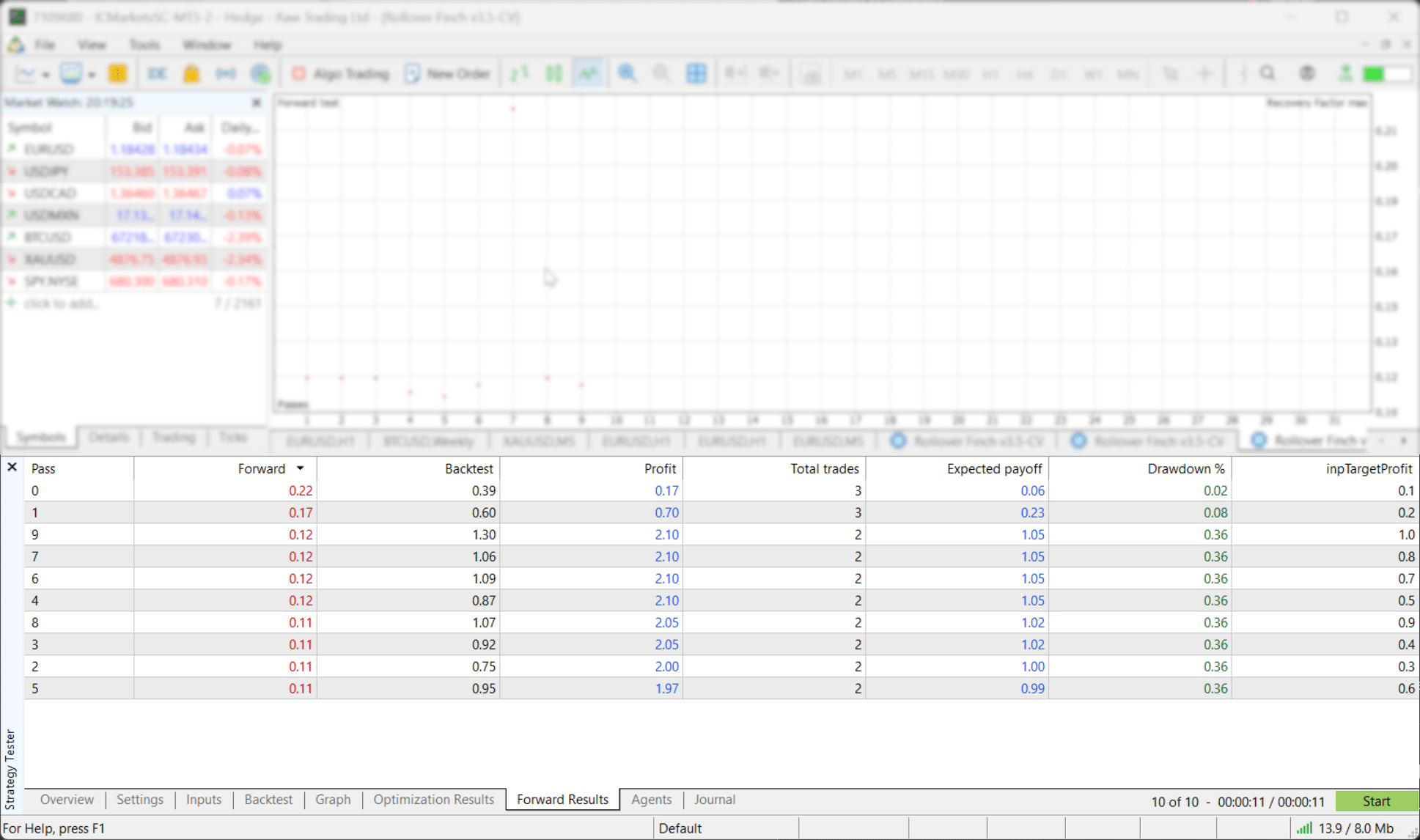Close the Market Watch panel

click(257, 103)
